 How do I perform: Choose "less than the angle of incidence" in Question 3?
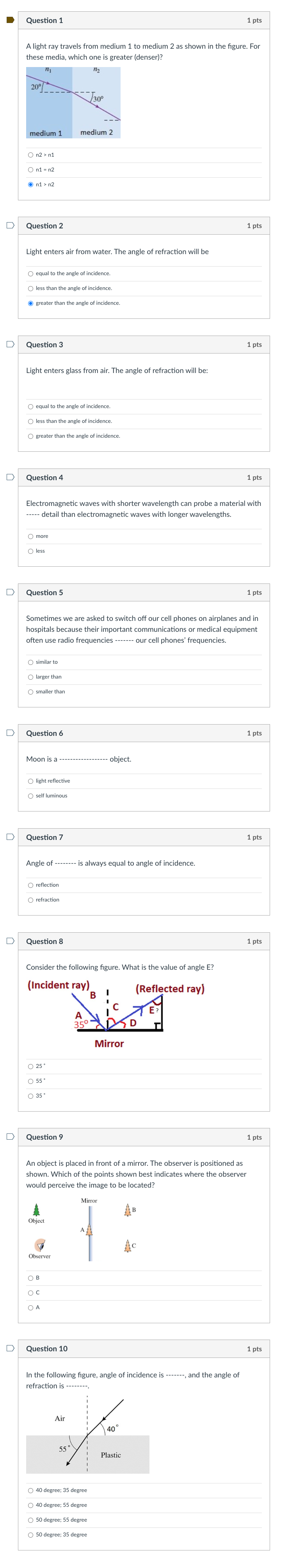tap(31, 421)
